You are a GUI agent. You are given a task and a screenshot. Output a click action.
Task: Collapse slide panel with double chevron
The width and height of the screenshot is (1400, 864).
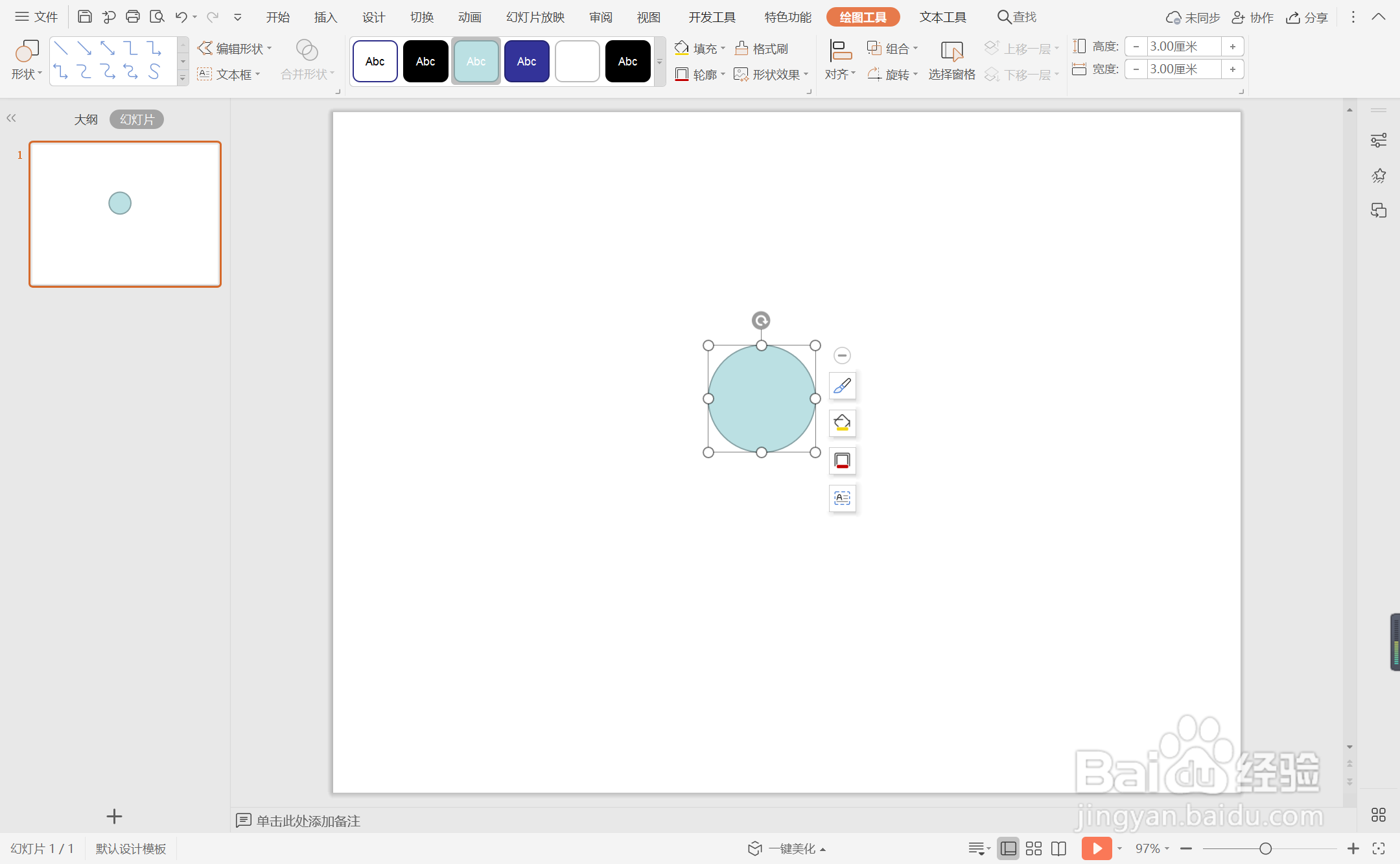(11, 118)
